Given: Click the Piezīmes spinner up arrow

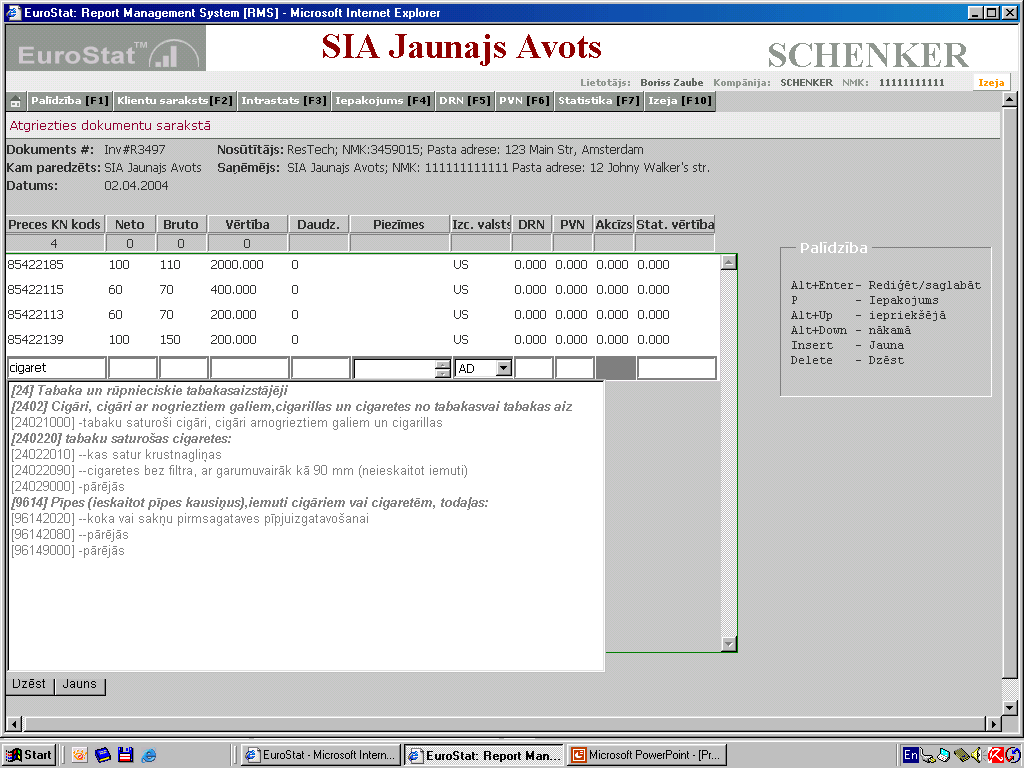Looking at the screenshot, I should pyautogui.click(x=443, y=364).
